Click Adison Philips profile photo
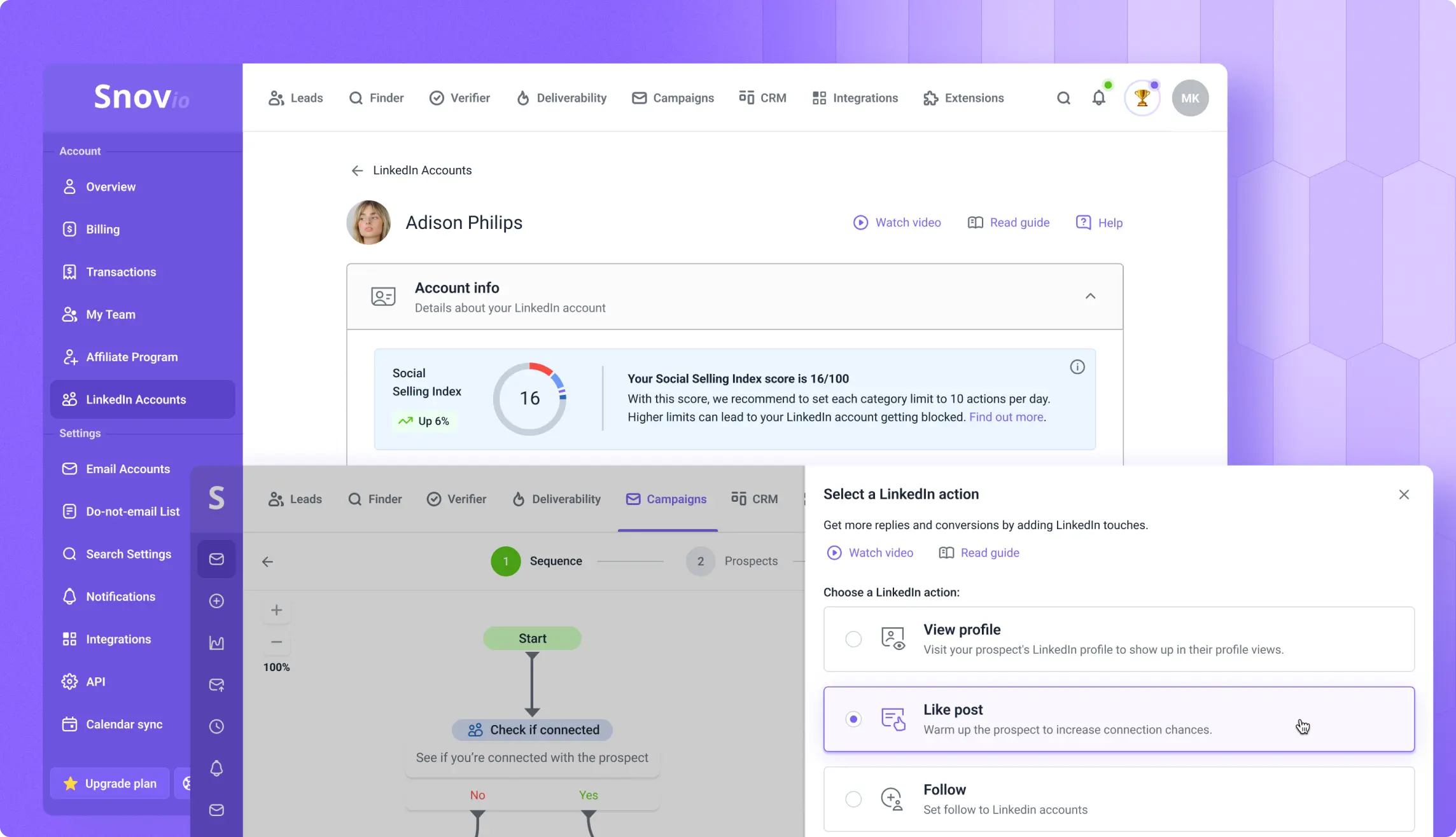 point(368,223)
